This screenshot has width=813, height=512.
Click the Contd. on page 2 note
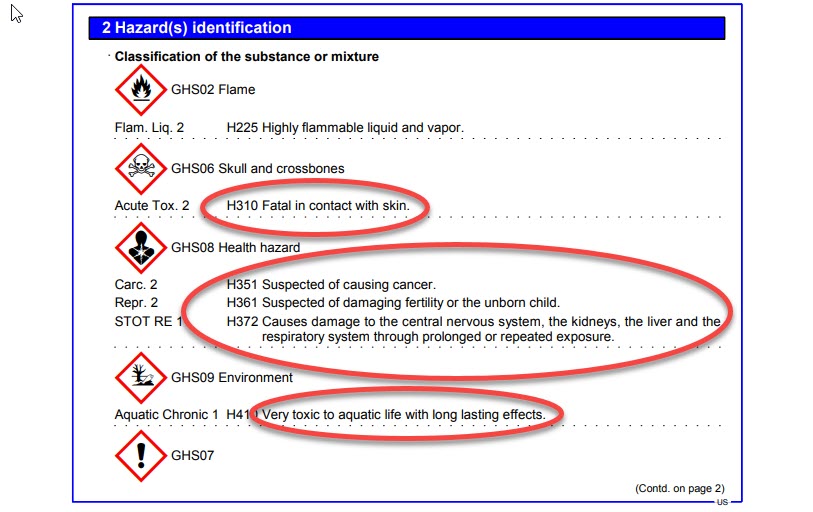(679, 488)
